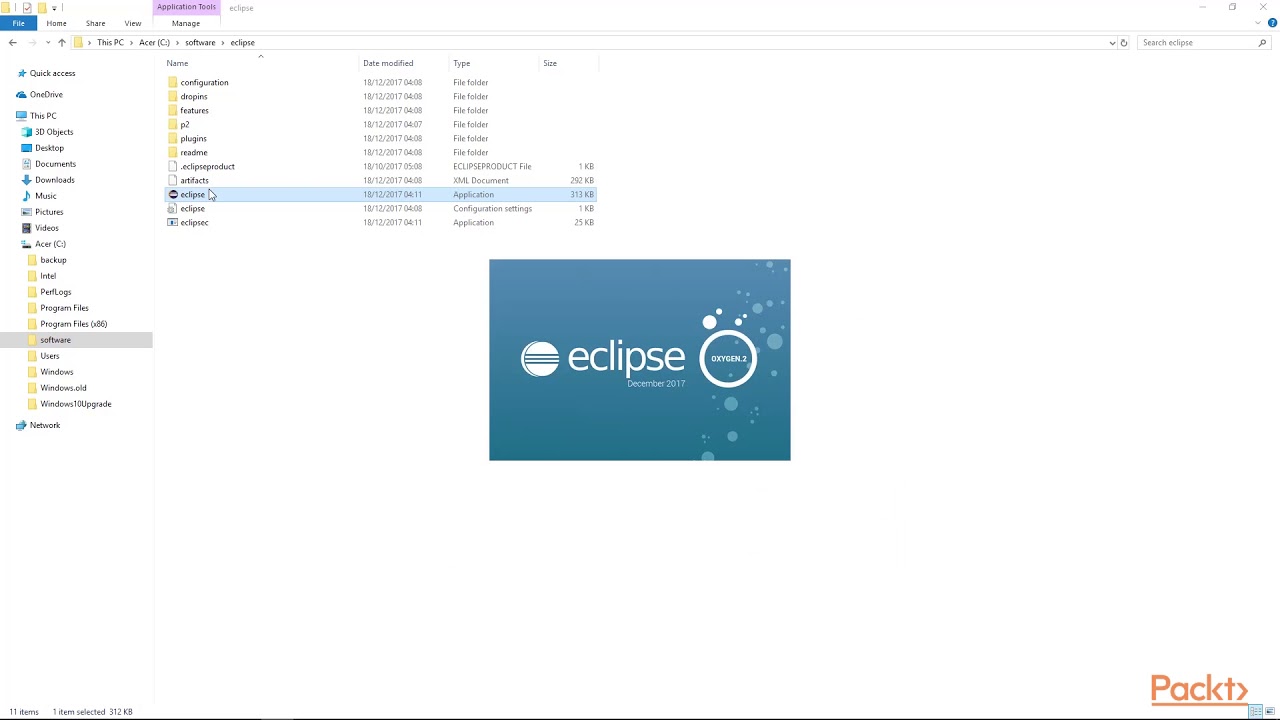Click software in the address bar breadcrumb
Screen dimensions: 1280x720
click(200, 43)
